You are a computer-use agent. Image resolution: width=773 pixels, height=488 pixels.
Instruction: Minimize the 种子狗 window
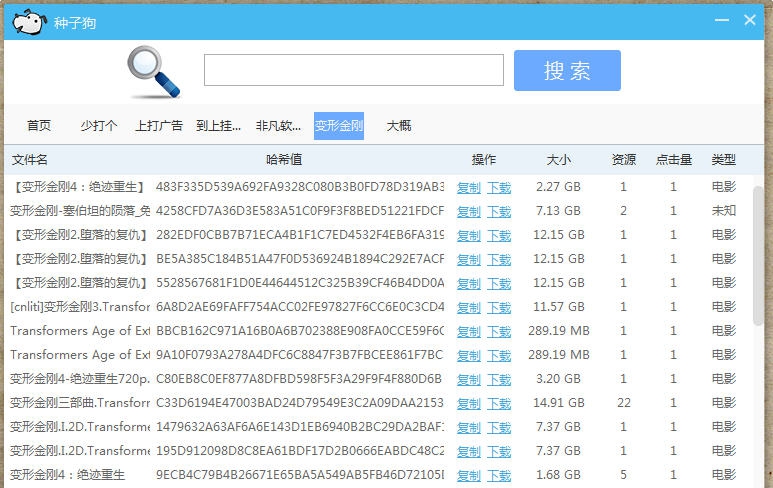click(722, 20)
